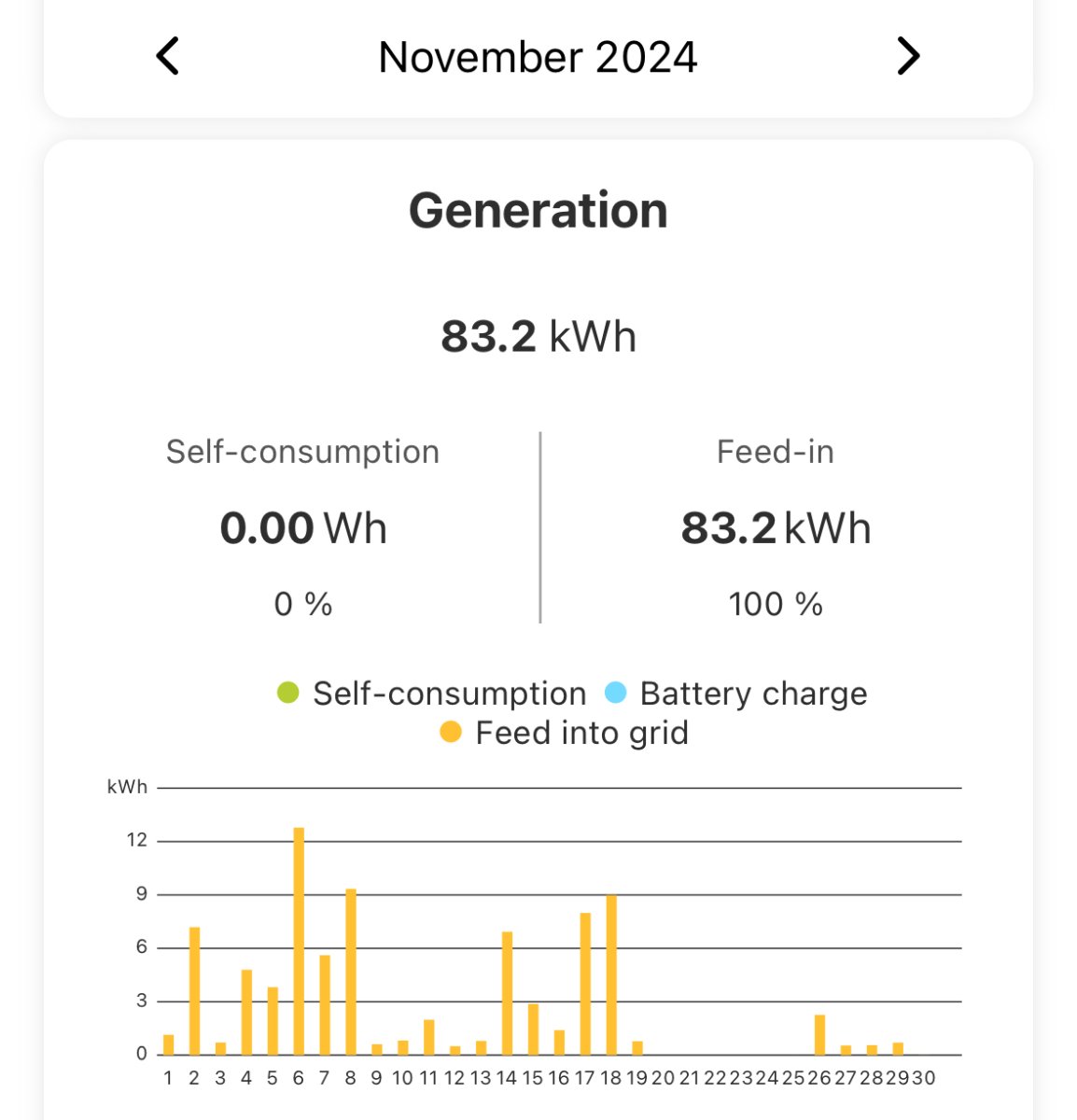Select the bar for day 8

pos(351,972)
